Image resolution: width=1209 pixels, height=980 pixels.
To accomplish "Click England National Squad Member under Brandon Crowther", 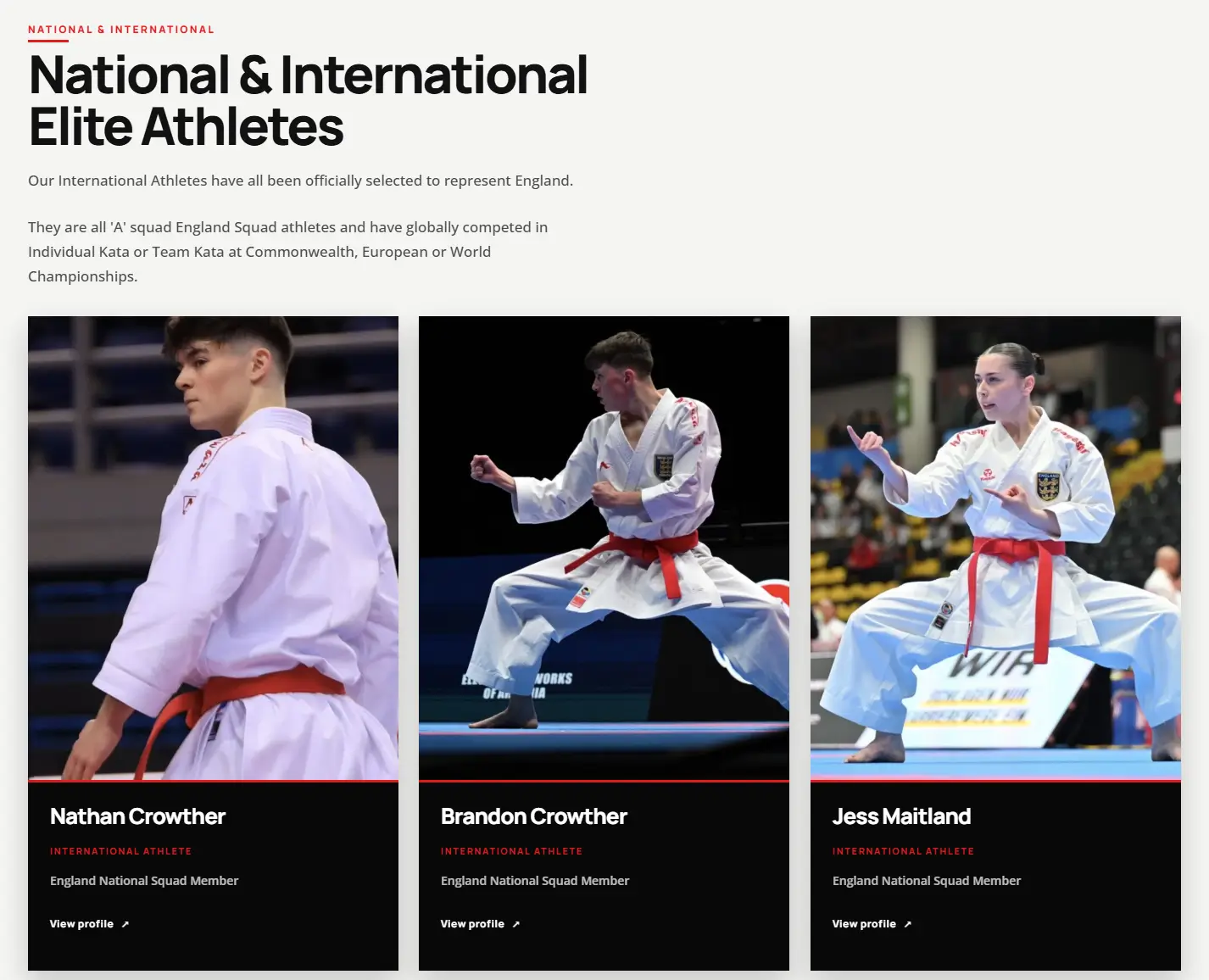I will click(x=535, y=881).
